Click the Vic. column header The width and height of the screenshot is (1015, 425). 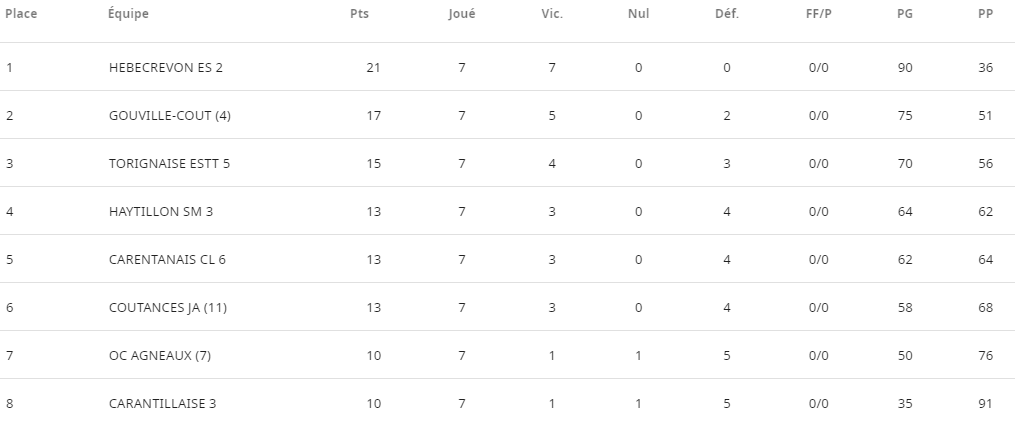click(552, 14)
